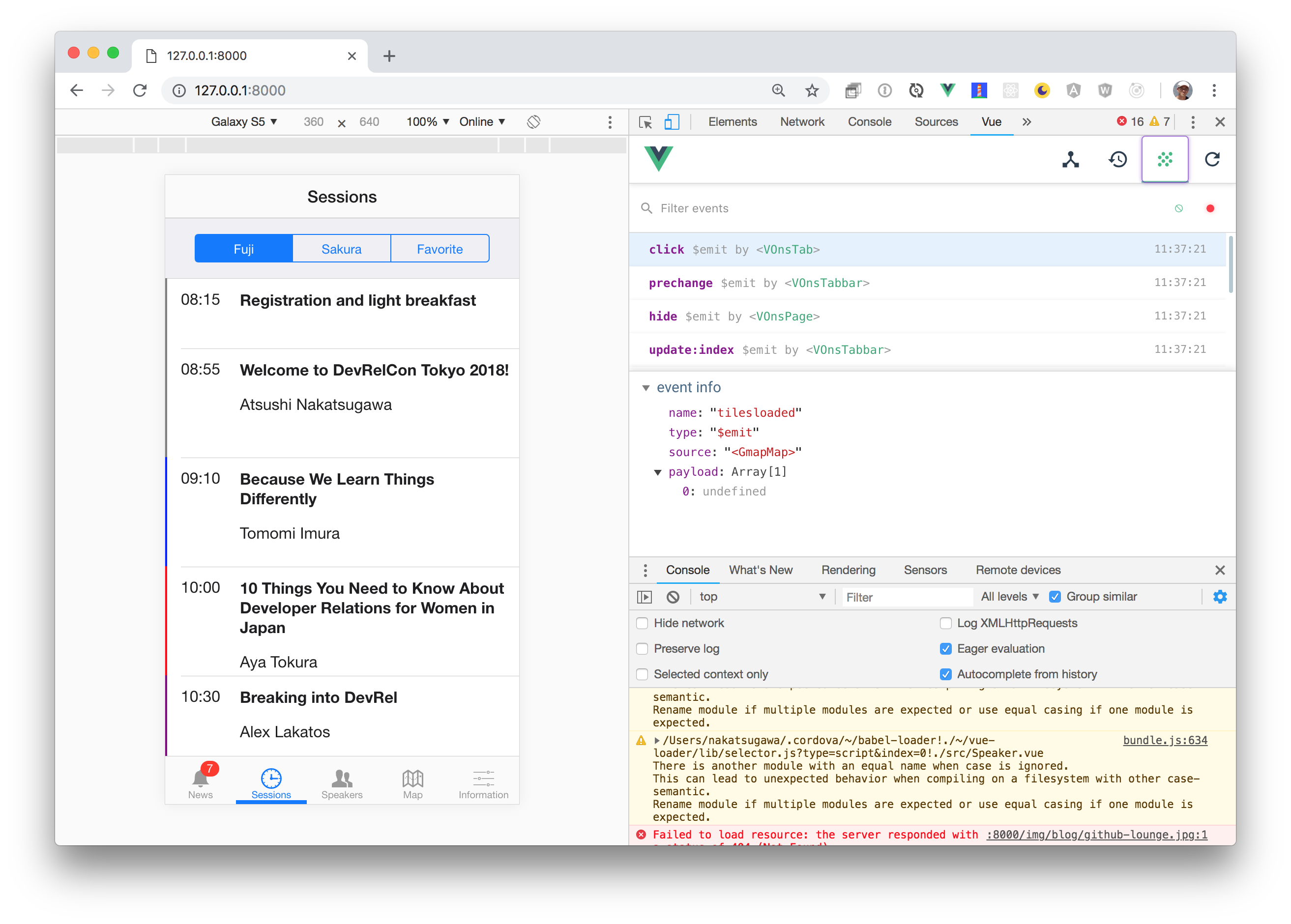Viewport: 1291px width, 924px height.
Task: Clear the console output
Action: point(673,597)
